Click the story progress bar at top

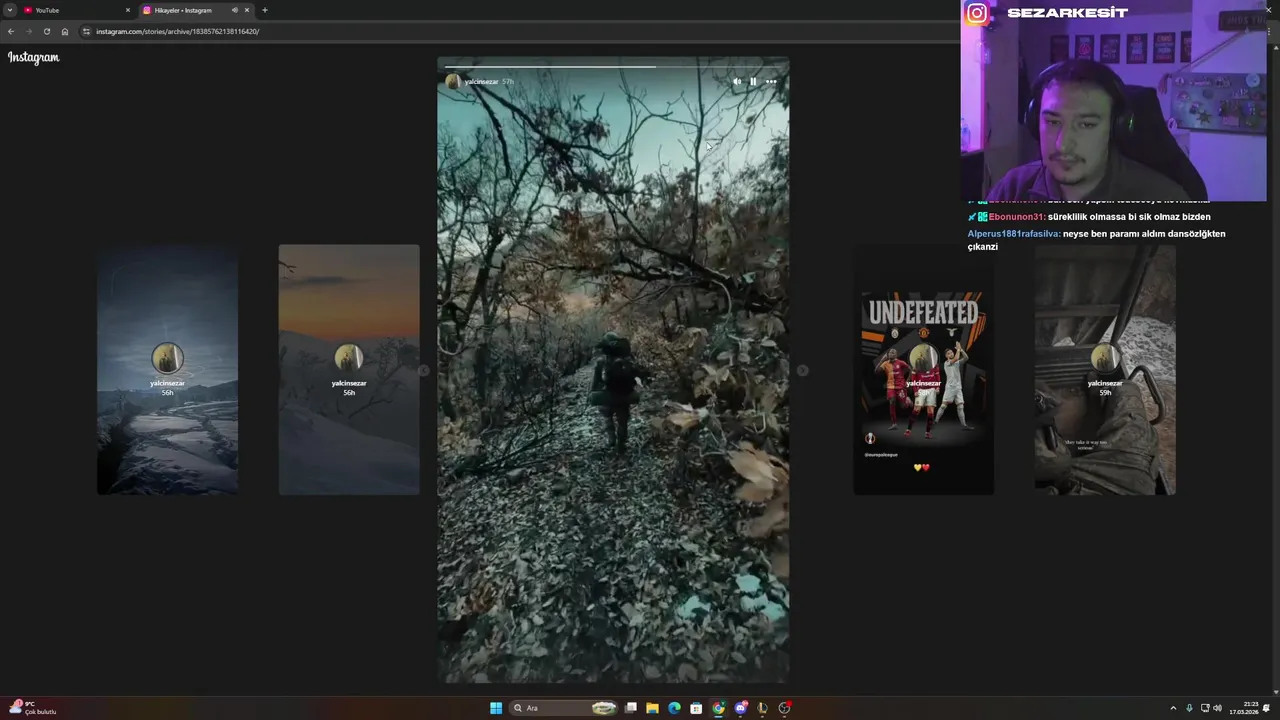(613, 67)
